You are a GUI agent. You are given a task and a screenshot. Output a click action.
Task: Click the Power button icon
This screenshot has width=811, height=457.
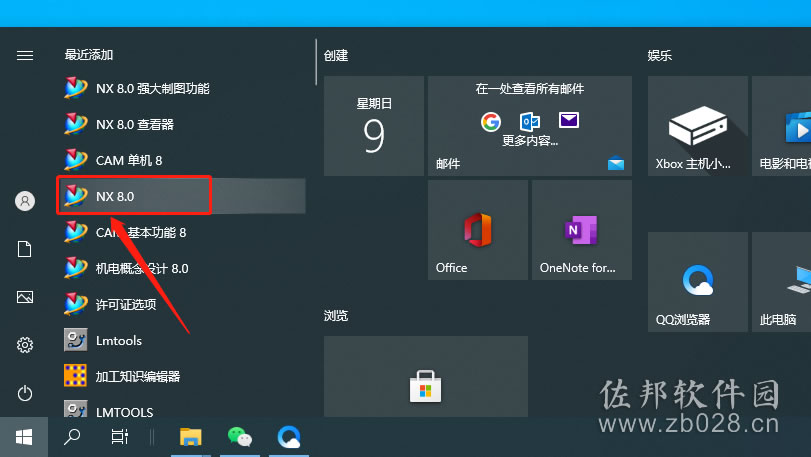click(25, 393)
